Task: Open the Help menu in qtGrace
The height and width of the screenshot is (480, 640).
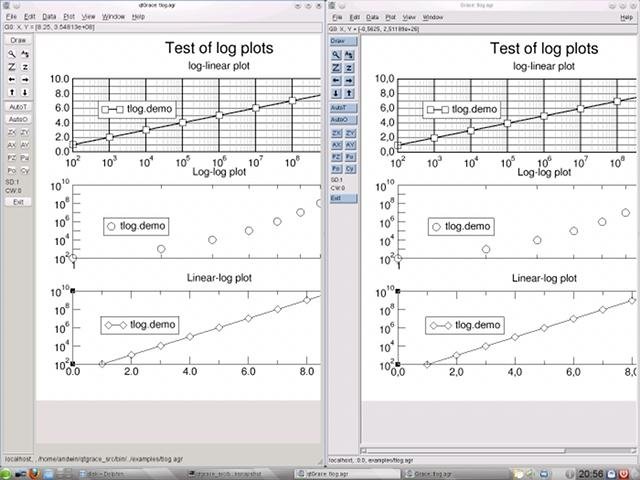Action: [138, 17]
